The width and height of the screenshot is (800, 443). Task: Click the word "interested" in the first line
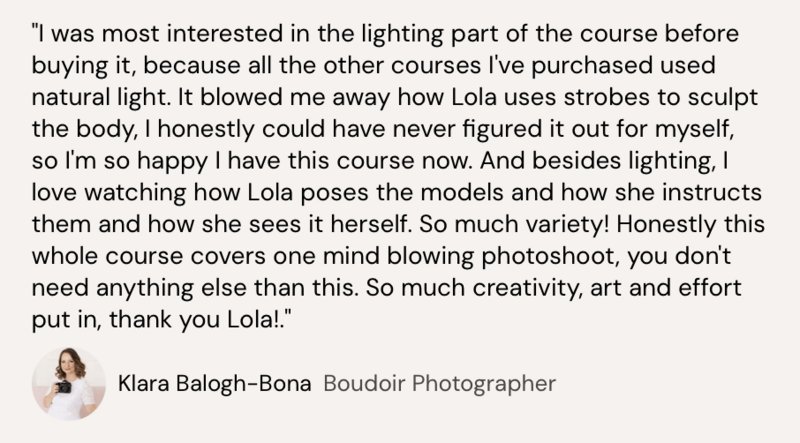click(x=224, y=34)
